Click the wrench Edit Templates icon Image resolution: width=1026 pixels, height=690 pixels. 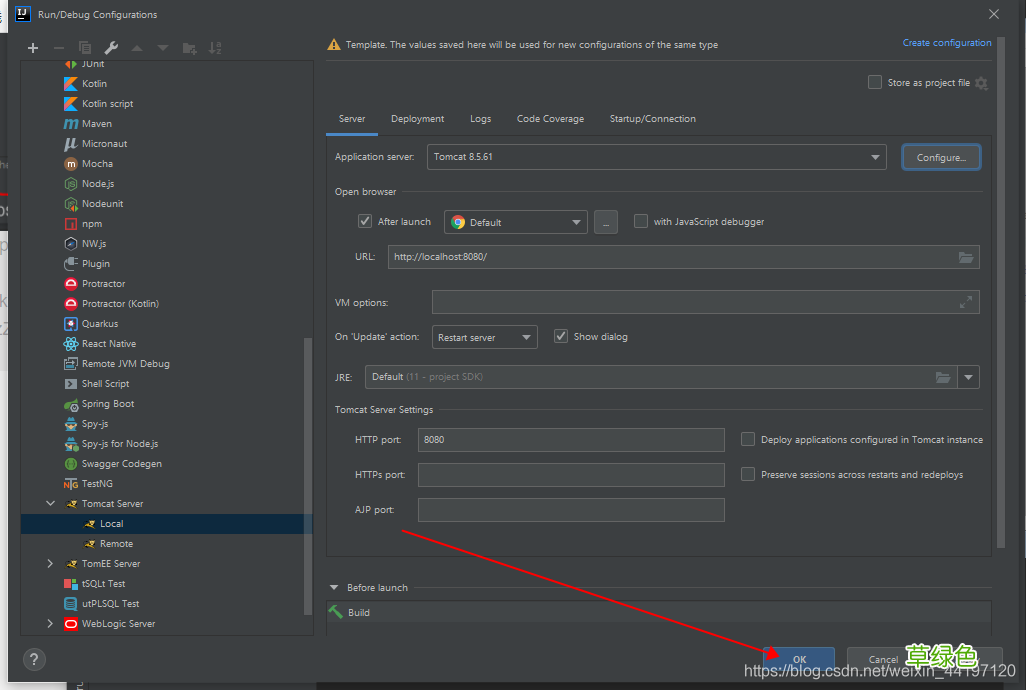(111, 48)
